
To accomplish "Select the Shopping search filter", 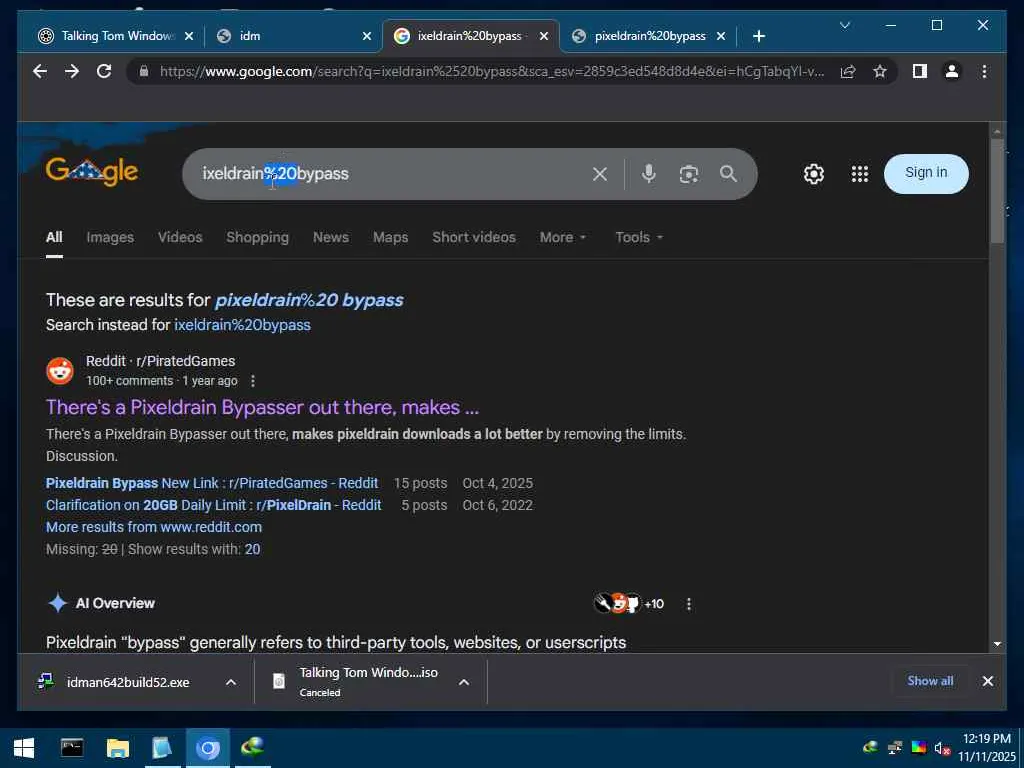I will (257, 237).
